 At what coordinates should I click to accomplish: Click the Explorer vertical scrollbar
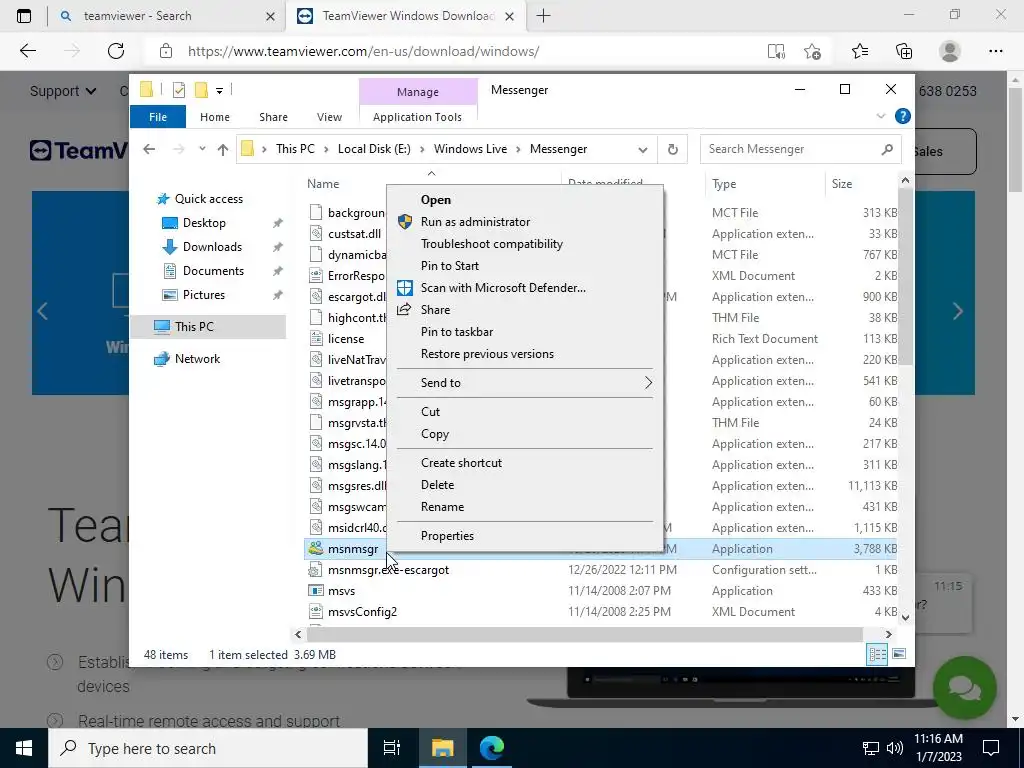905,277
